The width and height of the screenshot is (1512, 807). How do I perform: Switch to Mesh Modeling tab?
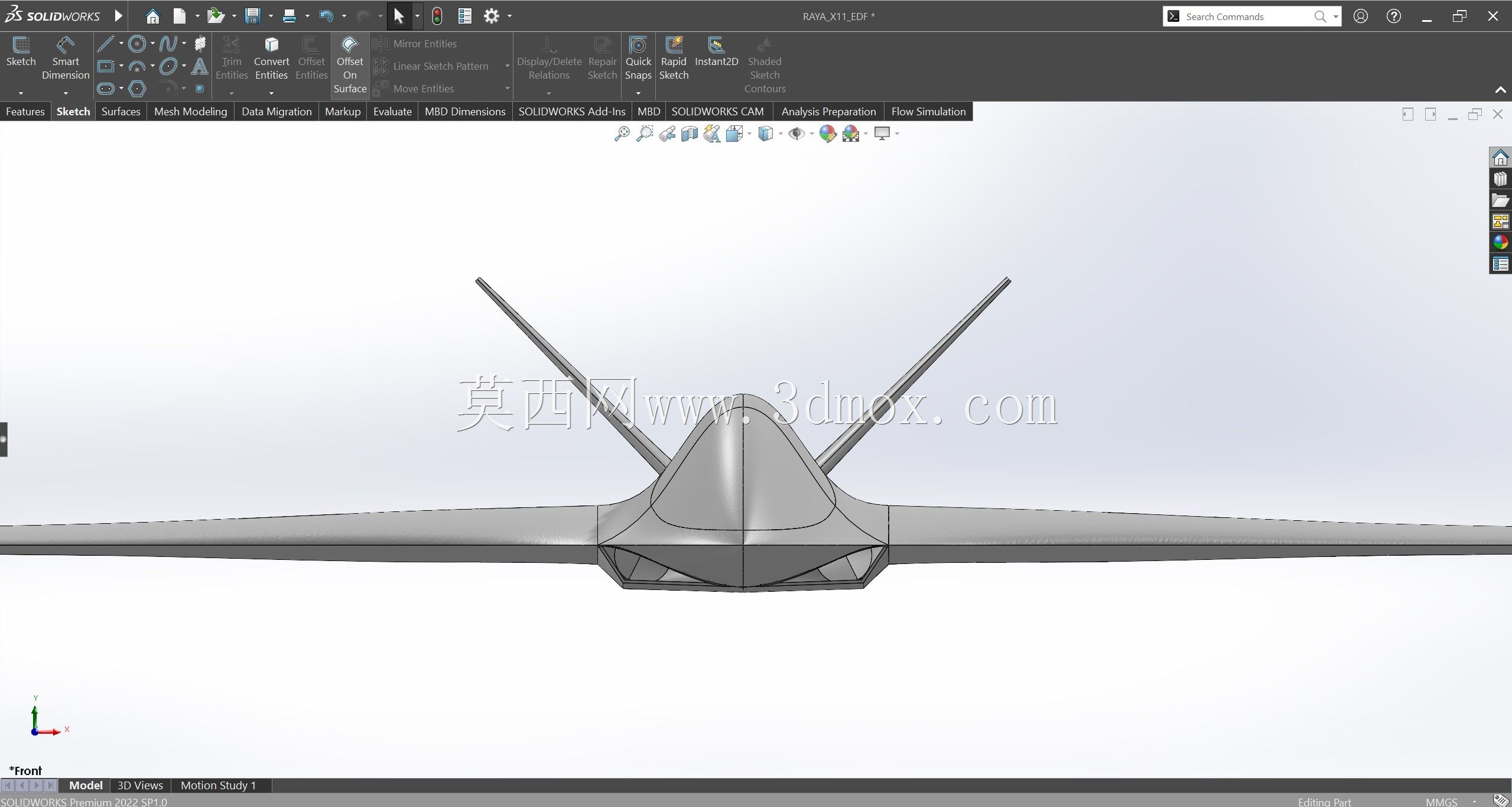(x=190, y=112)
